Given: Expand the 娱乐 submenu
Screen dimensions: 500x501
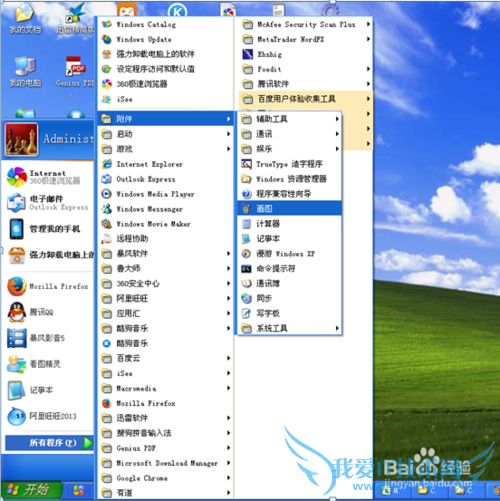Looking at the screenshot, I should 289,149.
